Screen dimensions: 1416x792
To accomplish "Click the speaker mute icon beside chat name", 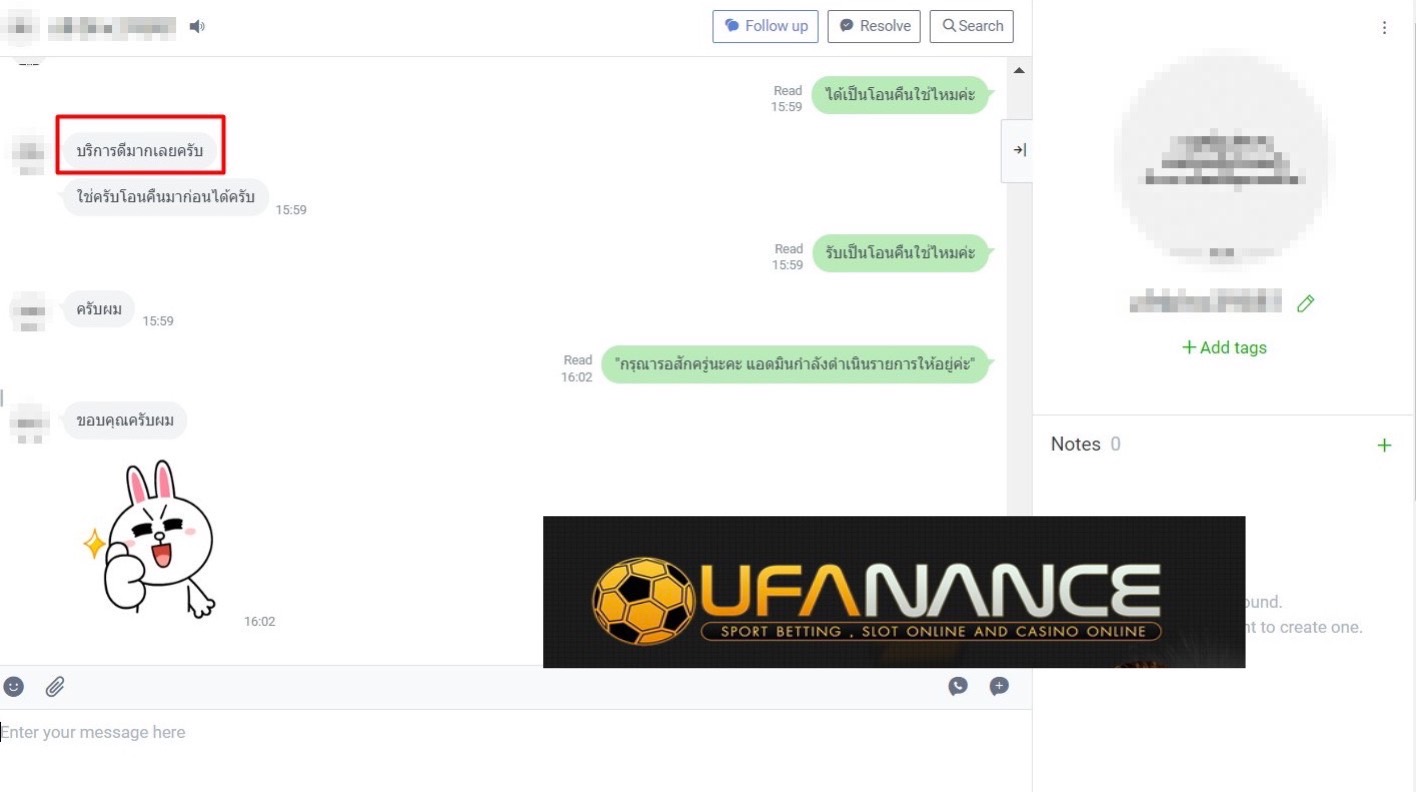I will click(197, 27).
